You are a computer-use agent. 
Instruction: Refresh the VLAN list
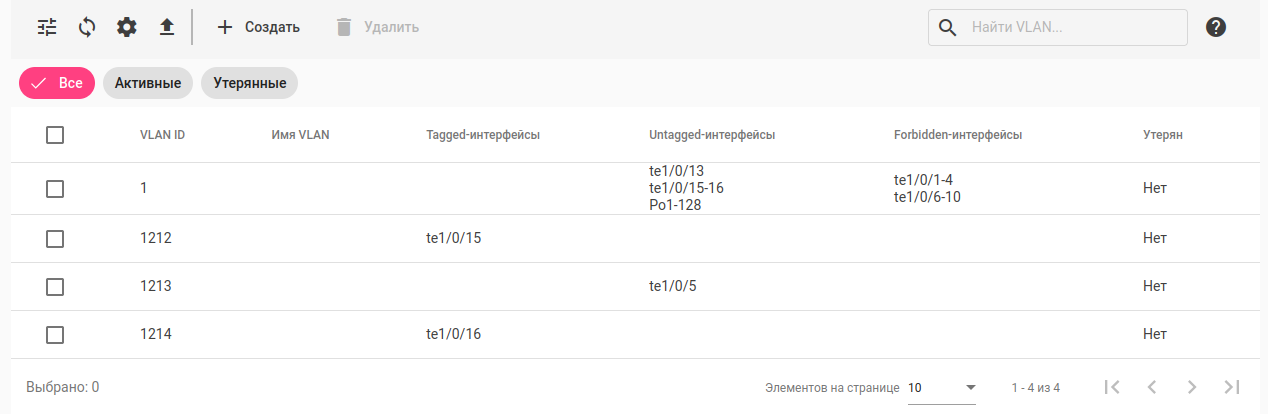click(x=87, y=27)
